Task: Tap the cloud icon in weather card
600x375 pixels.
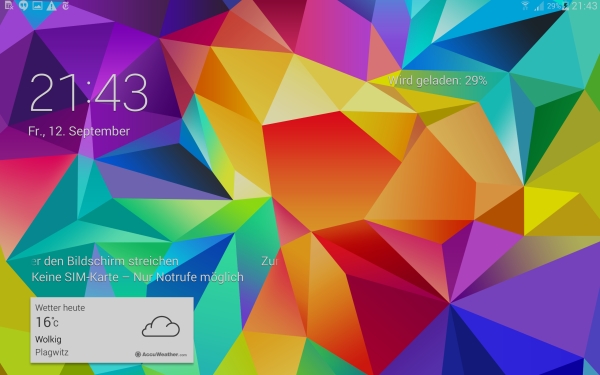Action: click(x=161, y=326)
